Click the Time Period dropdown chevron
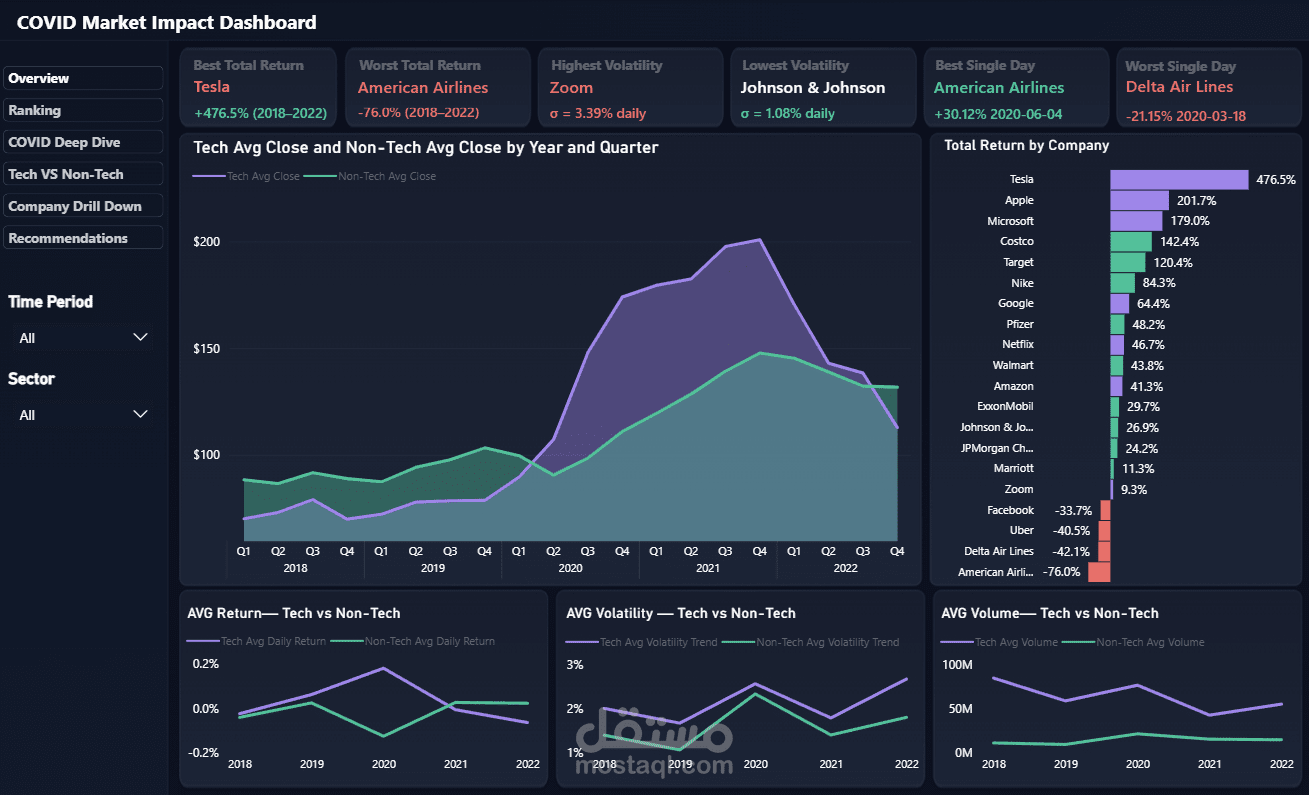 141,338
